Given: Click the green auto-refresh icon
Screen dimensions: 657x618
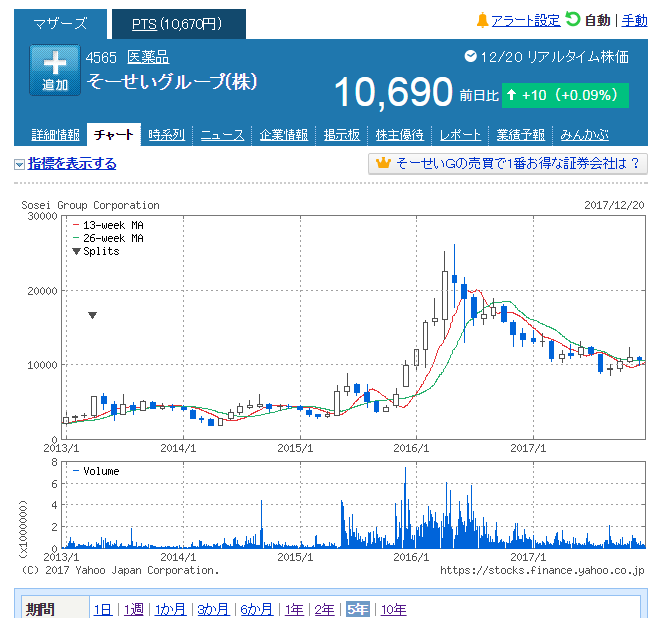Looking at the screenshot, I should click(x=572, y=19).
